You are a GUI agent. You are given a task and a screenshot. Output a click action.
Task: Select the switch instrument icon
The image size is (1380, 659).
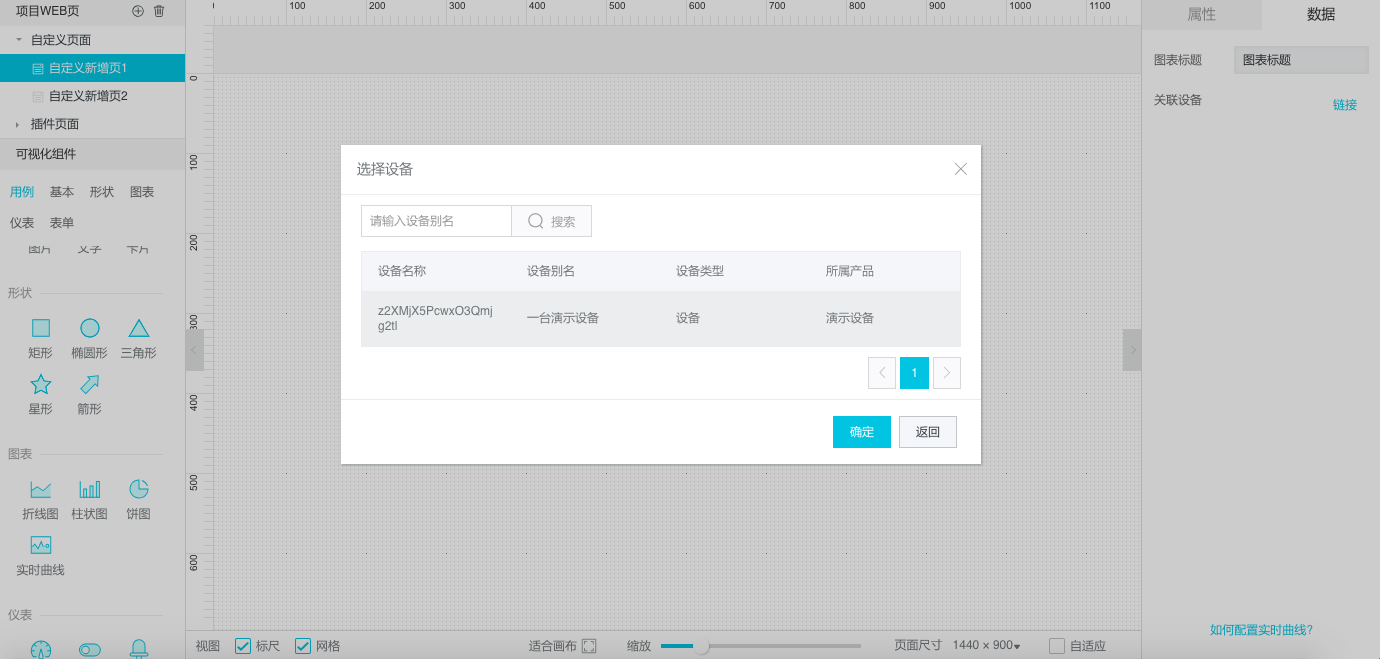[90, 650]
